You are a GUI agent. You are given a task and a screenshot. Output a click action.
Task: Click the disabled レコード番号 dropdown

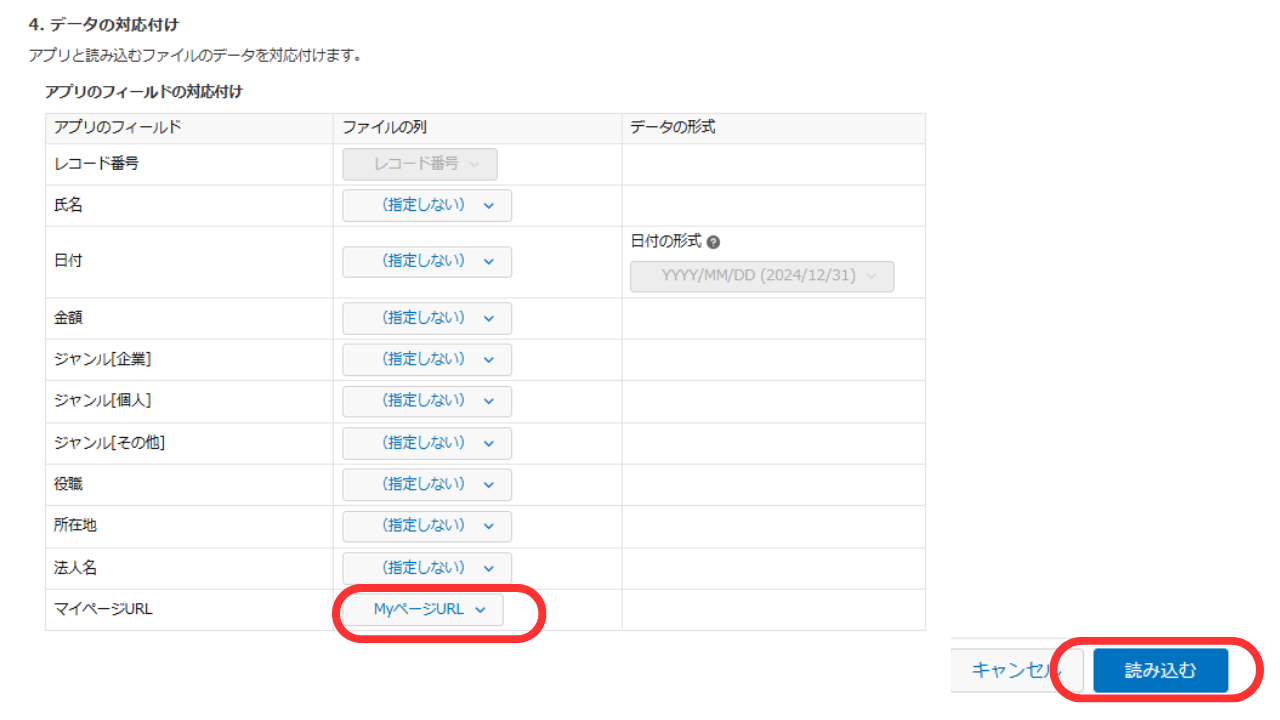point(420,164)
